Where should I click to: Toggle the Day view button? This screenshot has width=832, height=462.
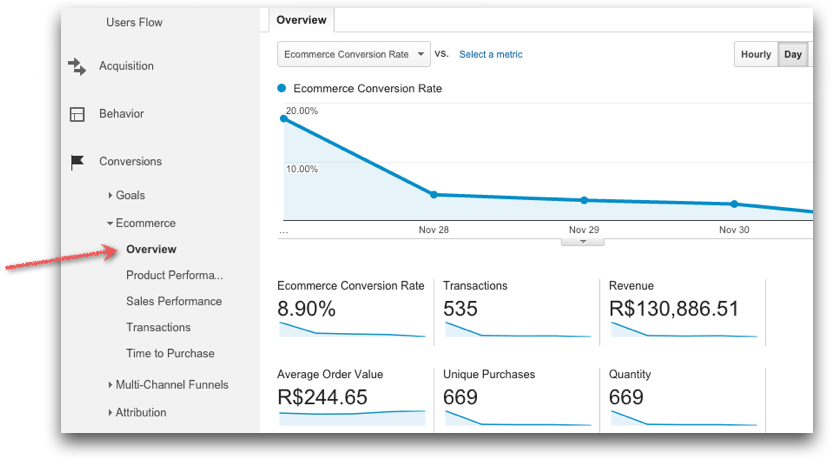coord(793,54)
